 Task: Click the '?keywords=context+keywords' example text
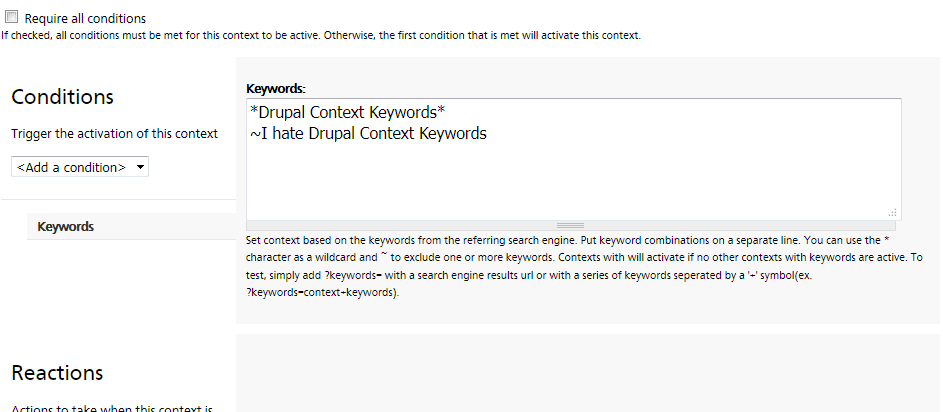[x=322, y=294]
